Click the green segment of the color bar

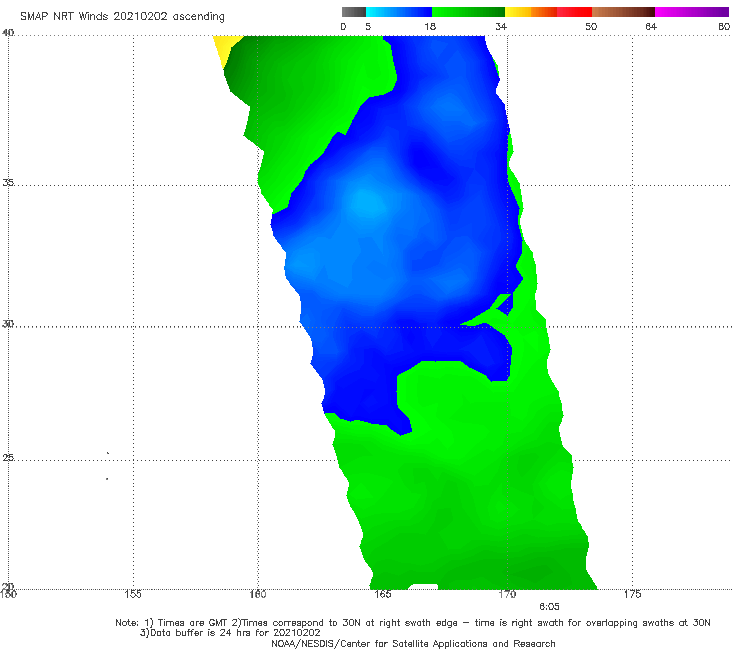[468, 12]
